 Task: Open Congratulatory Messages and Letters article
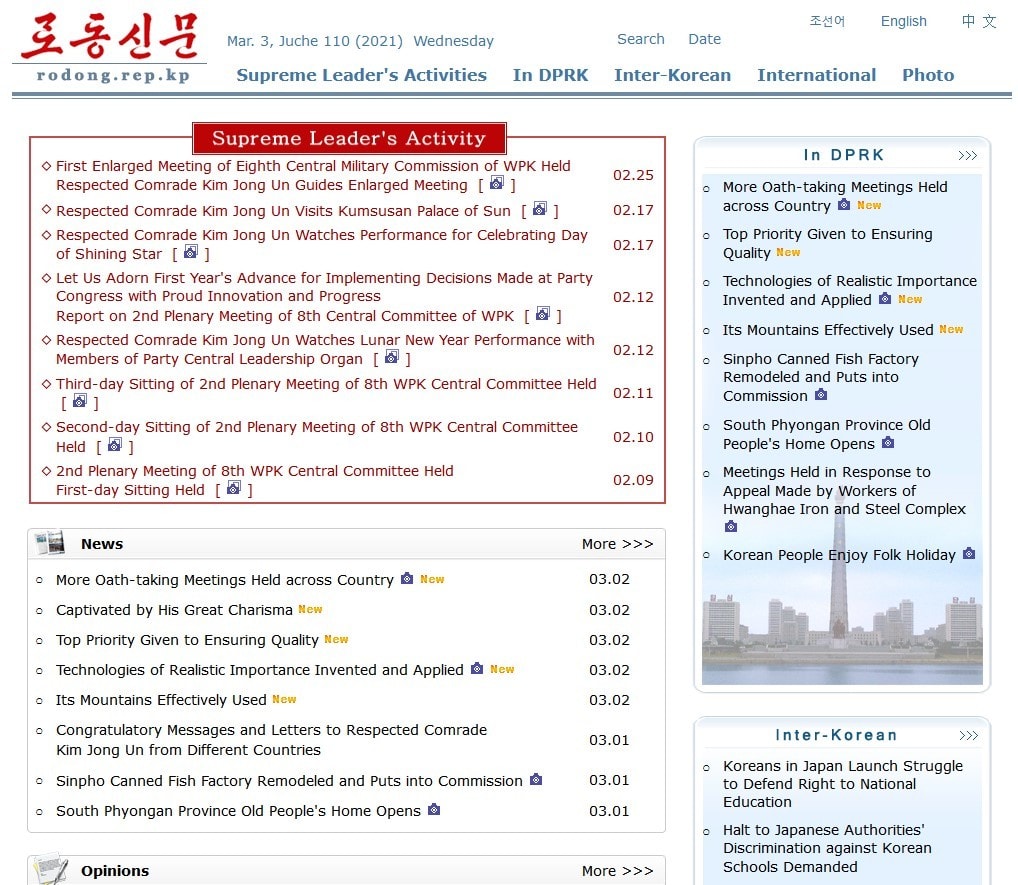(x=271, y=740)
